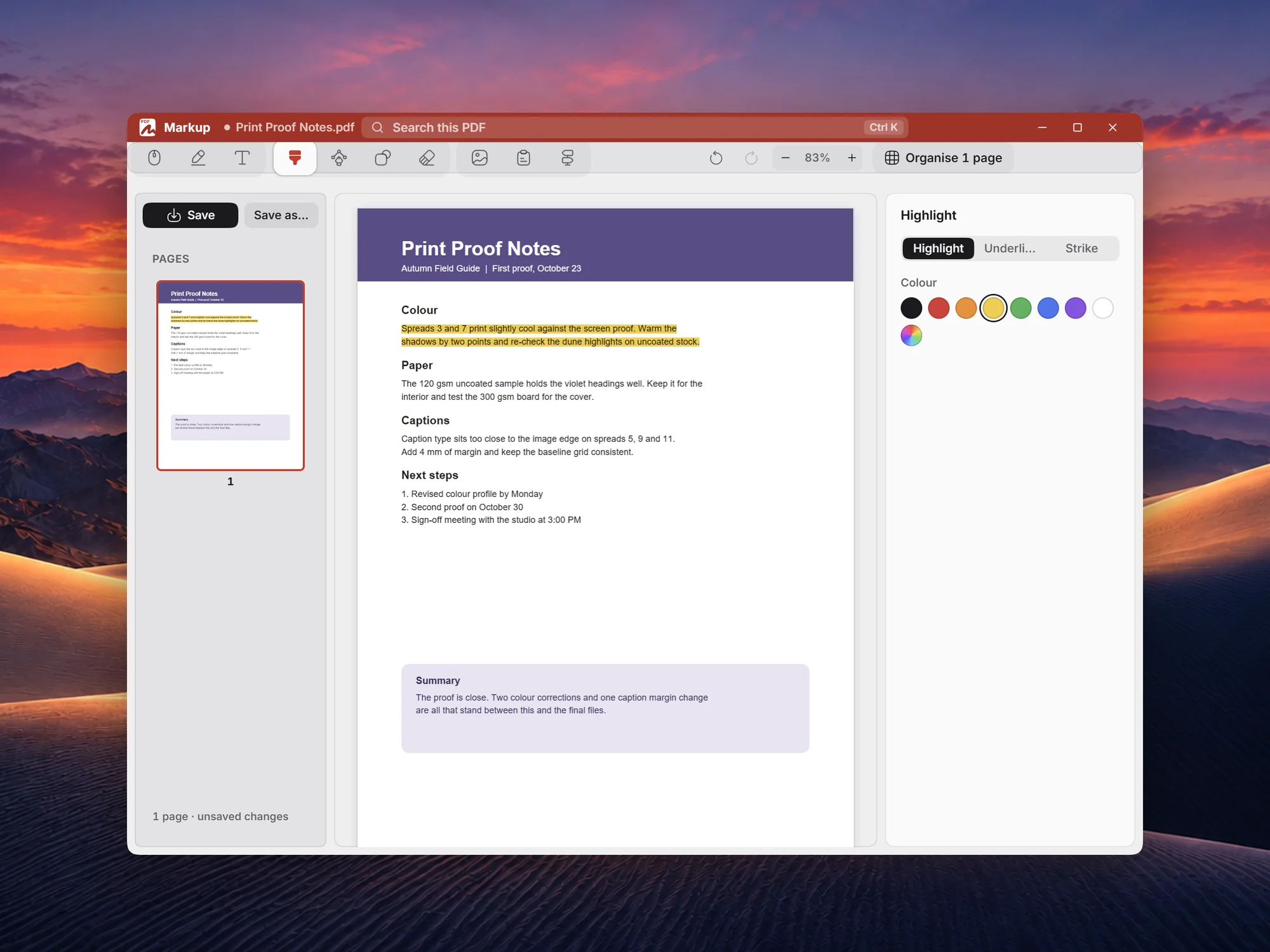Zoom out with the minus button
This screenshot has width=1270, height=952.
785,158
